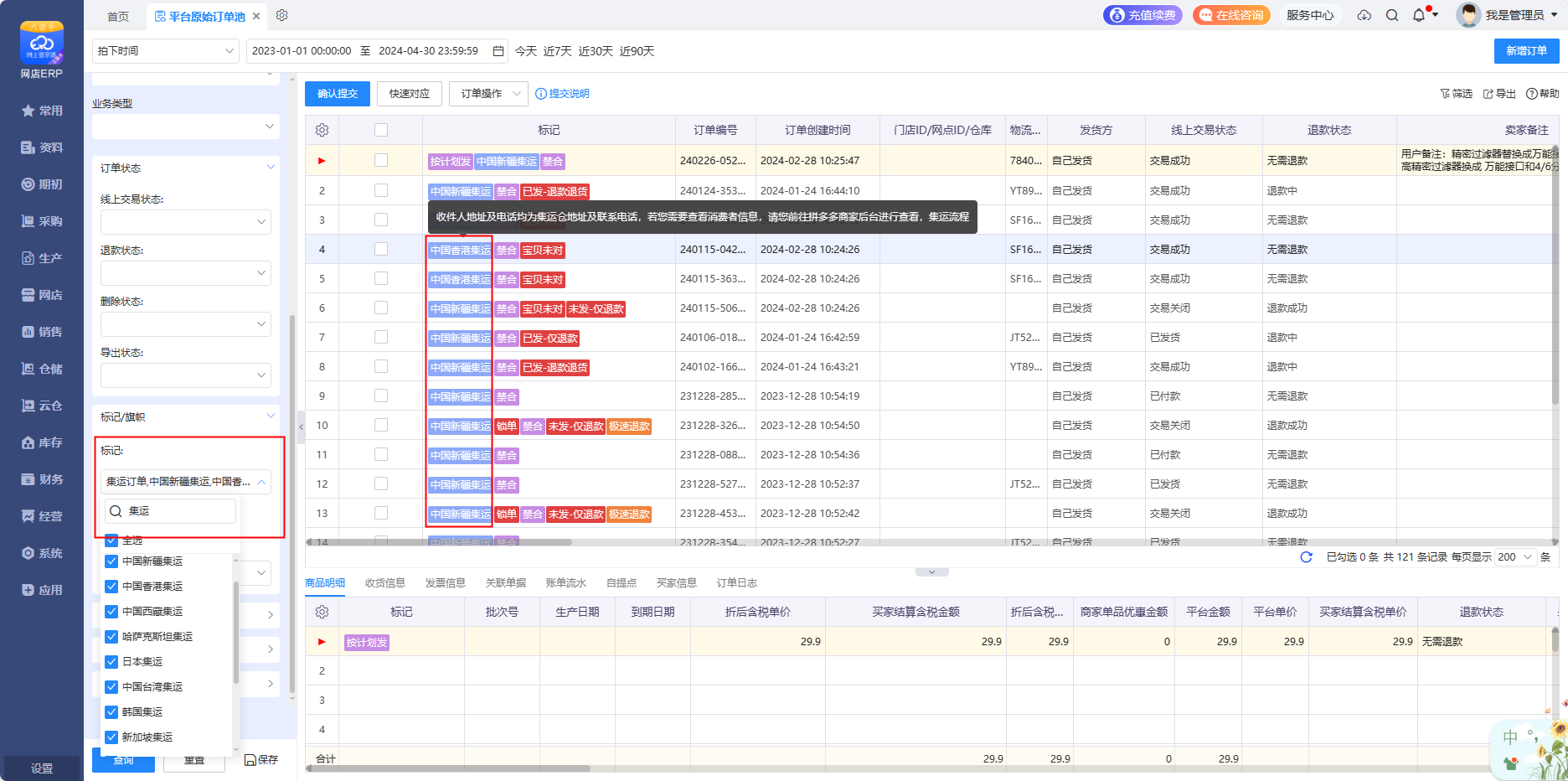Open the 经营 sidebar section
This screenshot has width=1568, height=781.
[42, 516]
